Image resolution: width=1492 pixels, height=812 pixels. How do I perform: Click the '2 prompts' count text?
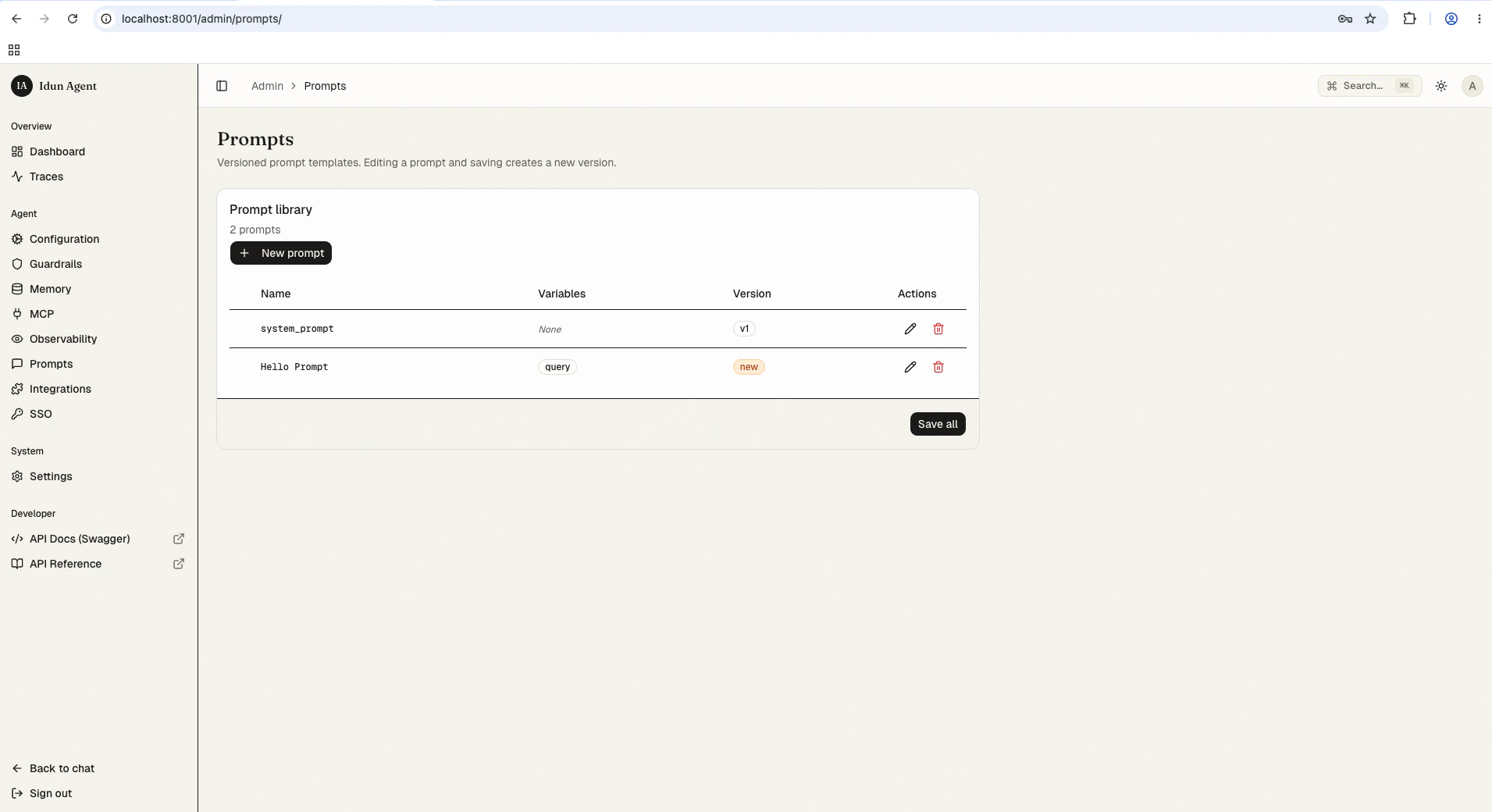pyautogui.click(x=255, y=230)
